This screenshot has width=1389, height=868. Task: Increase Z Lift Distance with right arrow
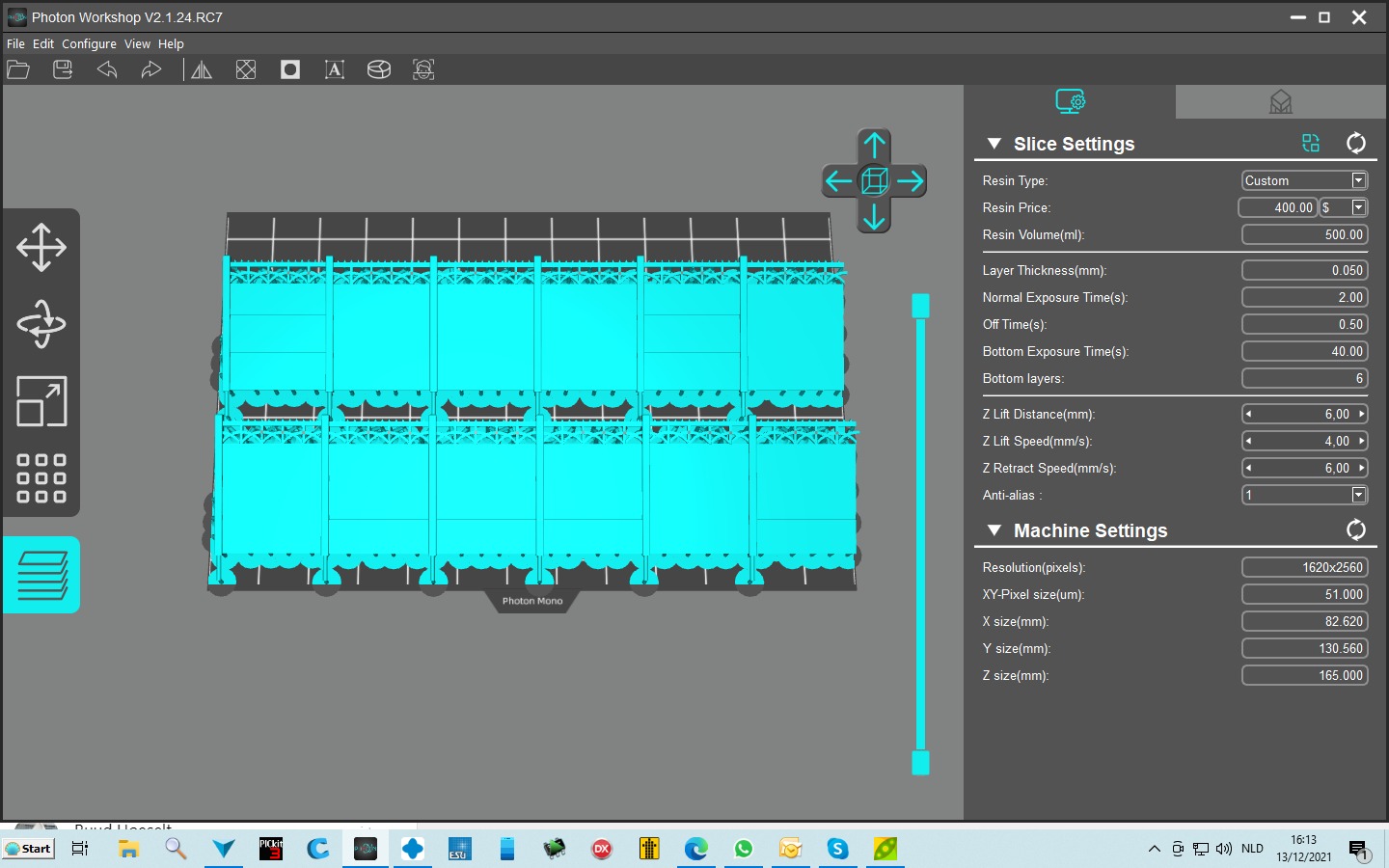pos(1362,414)
